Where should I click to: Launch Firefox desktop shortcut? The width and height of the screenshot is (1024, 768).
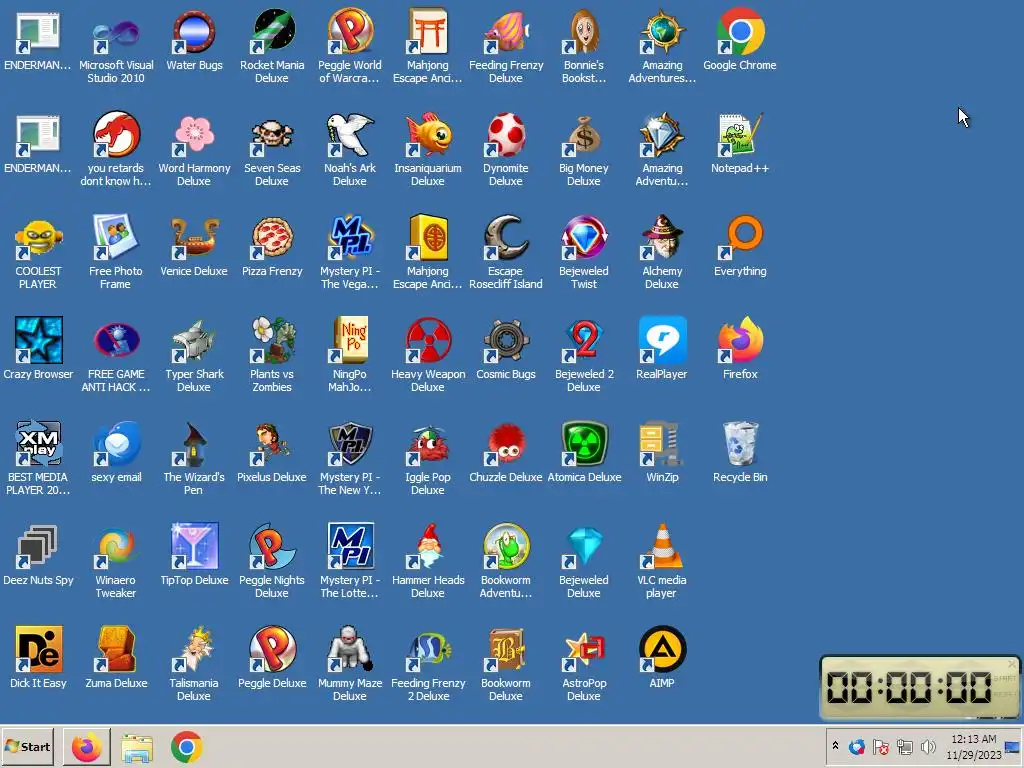point(740,341)
